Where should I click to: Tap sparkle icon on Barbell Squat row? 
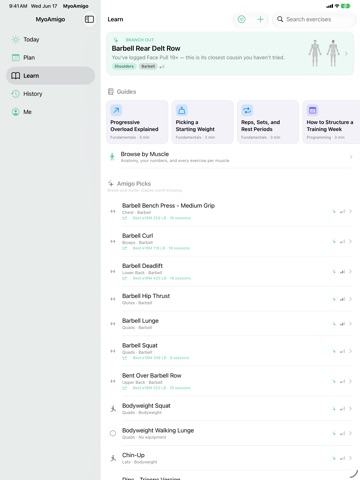[x=334, y=351]
